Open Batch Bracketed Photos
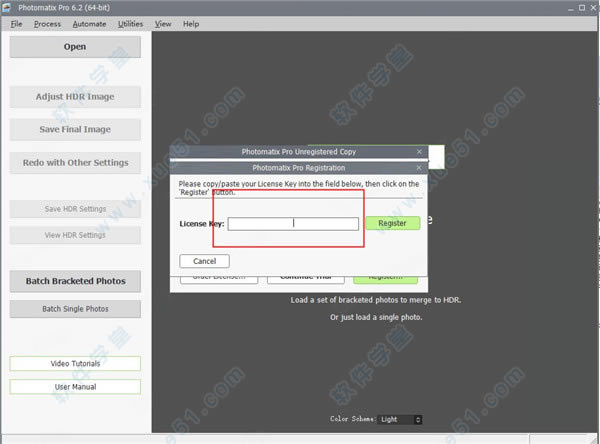600x444 pixels. (75, 281)
